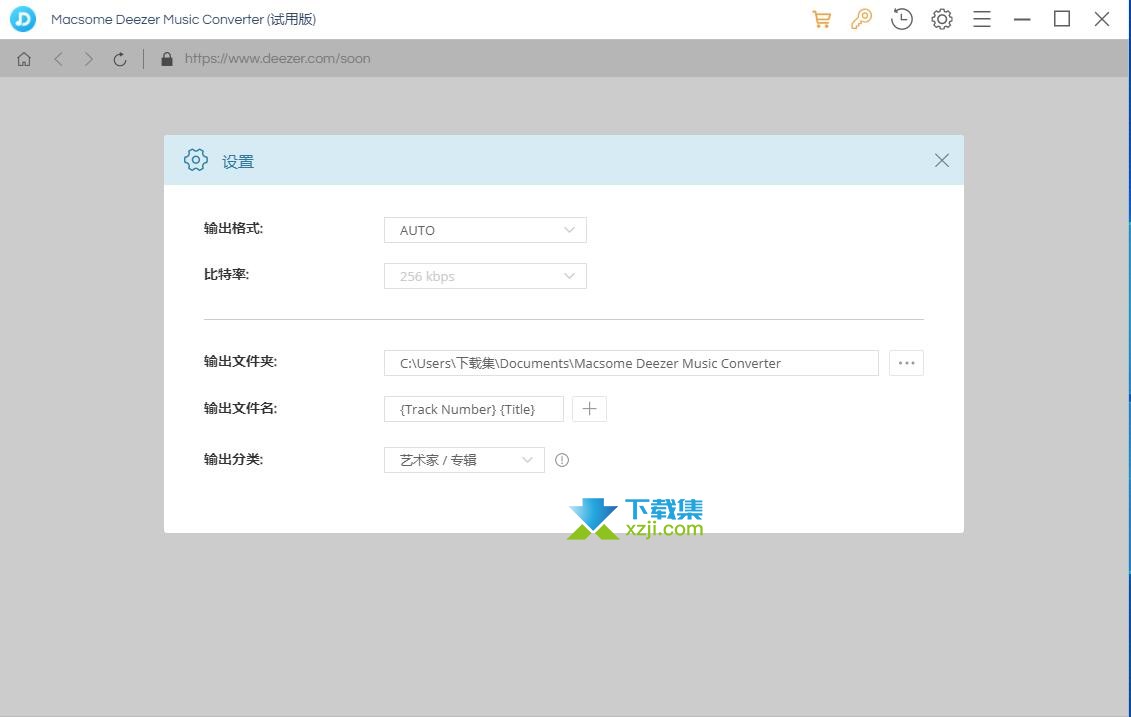Click the Macsome Deezer app logo
The width and height of the screenshot is (1131, 717).
click(23, 19)
